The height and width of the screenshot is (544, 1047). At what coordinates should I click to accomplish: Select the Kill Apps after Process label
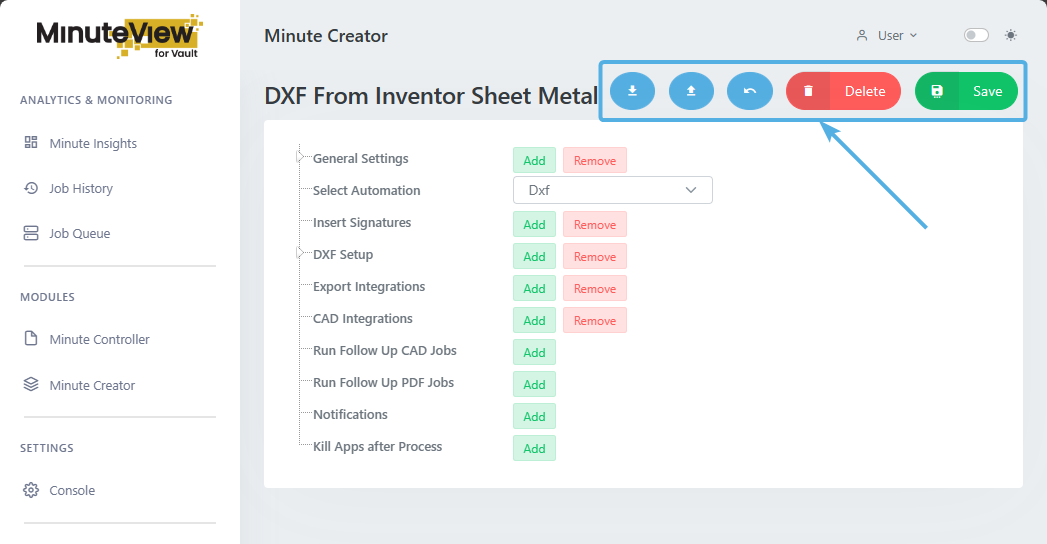377,447
